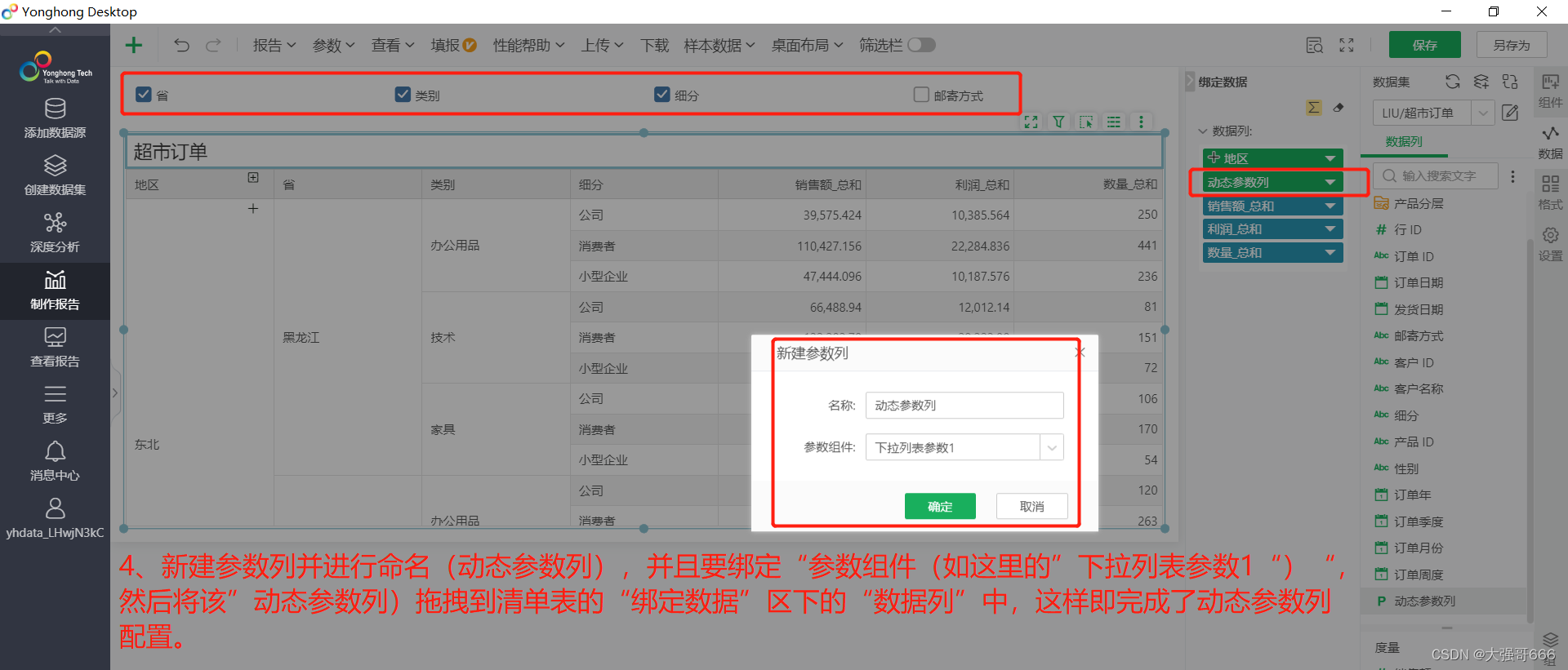The height and width of the screenshot is (670, 1568).
Task: Click the three-dot menu beside the search box
Action: tap(1512, 176)
